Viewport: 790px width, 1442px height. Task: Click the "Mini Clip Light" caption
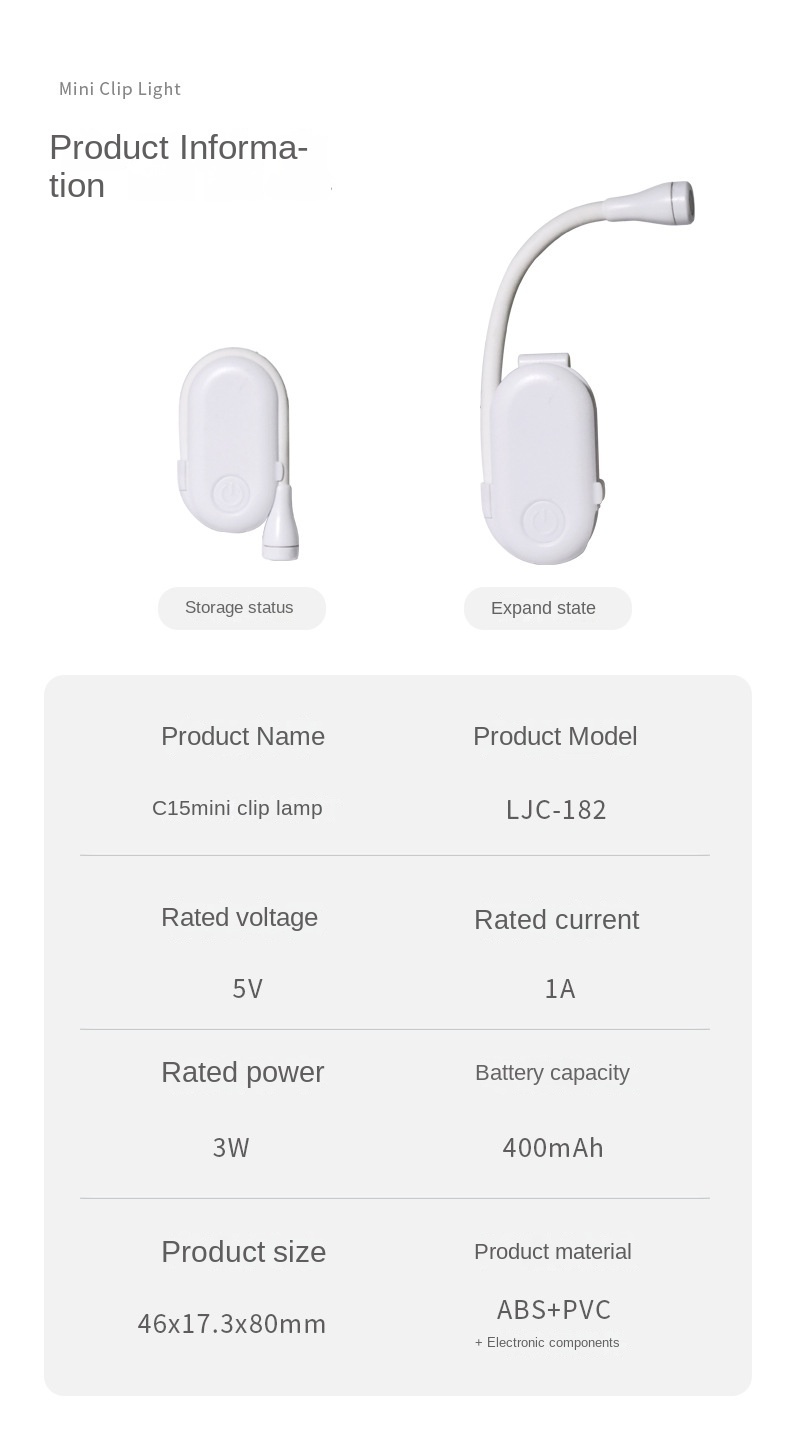pyautogui.click(x=120, y=89)
